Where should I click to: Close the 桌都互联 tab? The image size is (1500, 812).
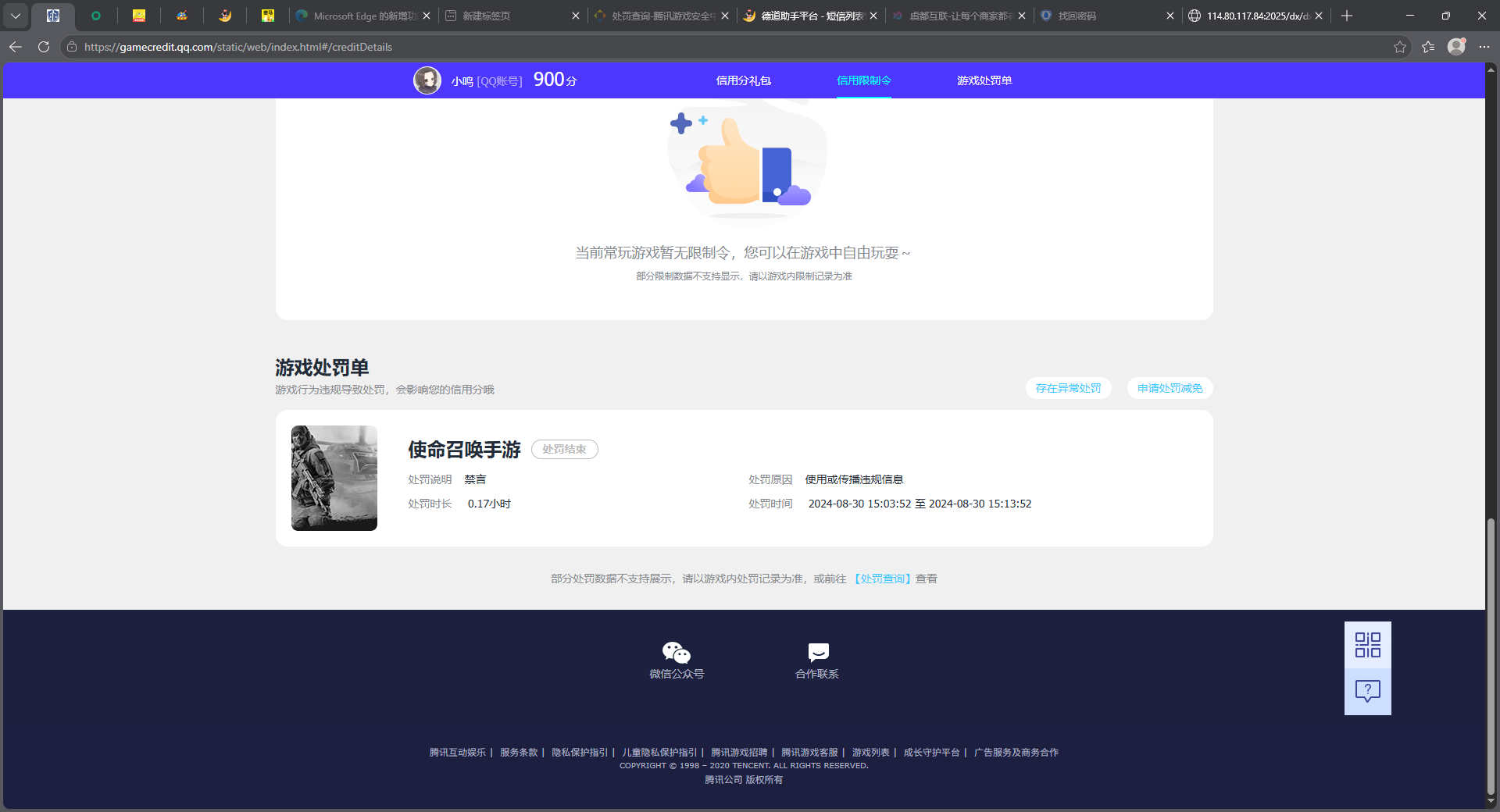coord(1022,16)
